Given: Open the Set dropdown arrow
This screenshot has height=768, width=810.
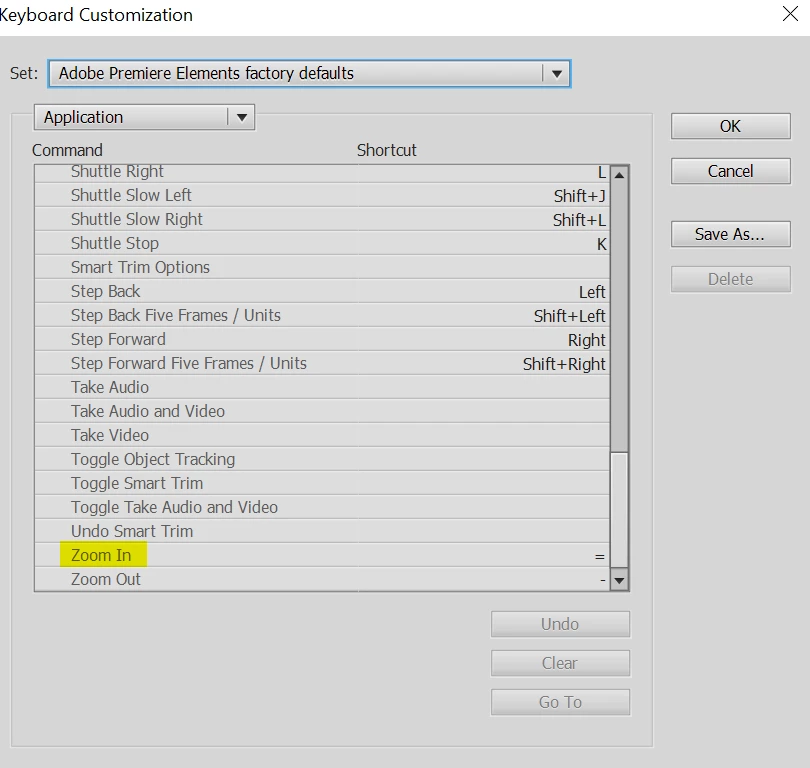Looking at the screenshot, I should pyautogui.click(x=556, y=74).
